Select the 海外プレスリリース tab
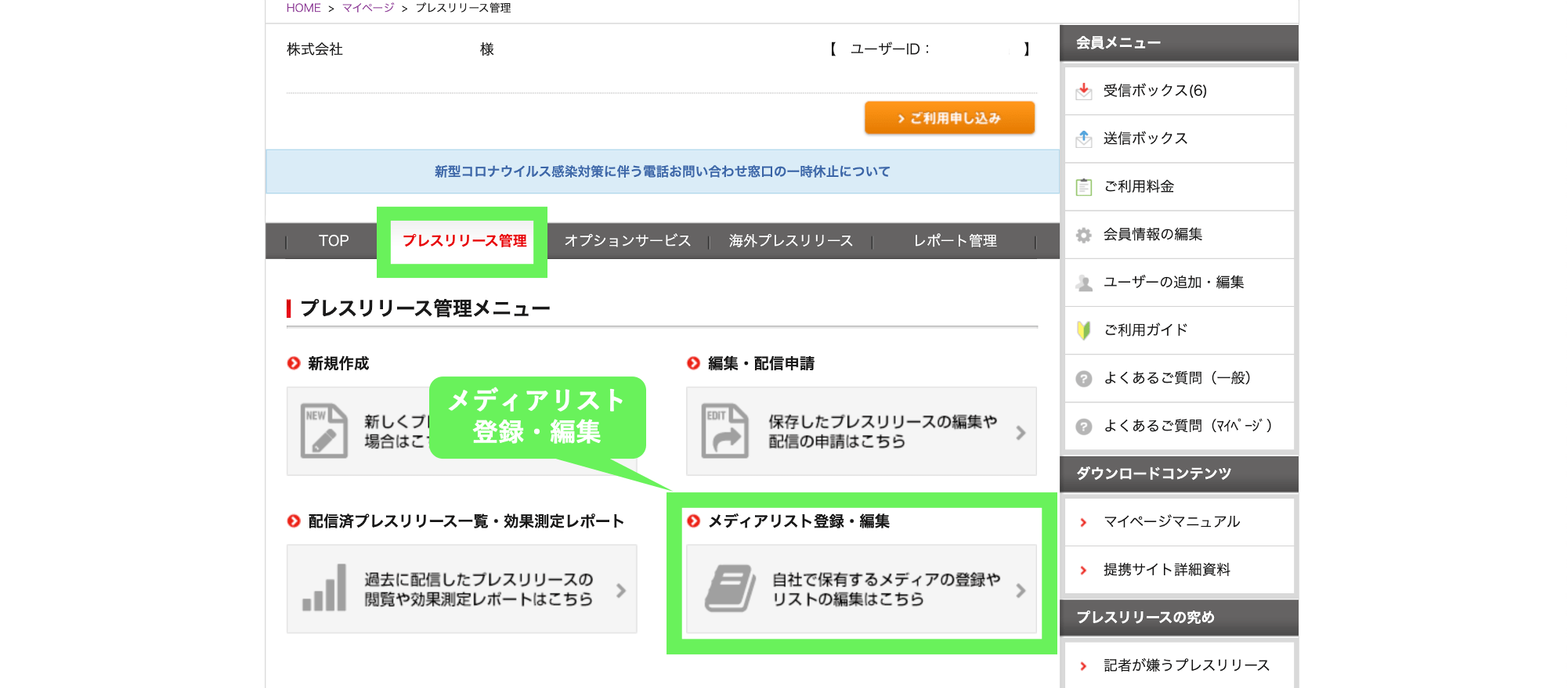The height and width of the screenshot is (688, 1568). coord(790,241)
